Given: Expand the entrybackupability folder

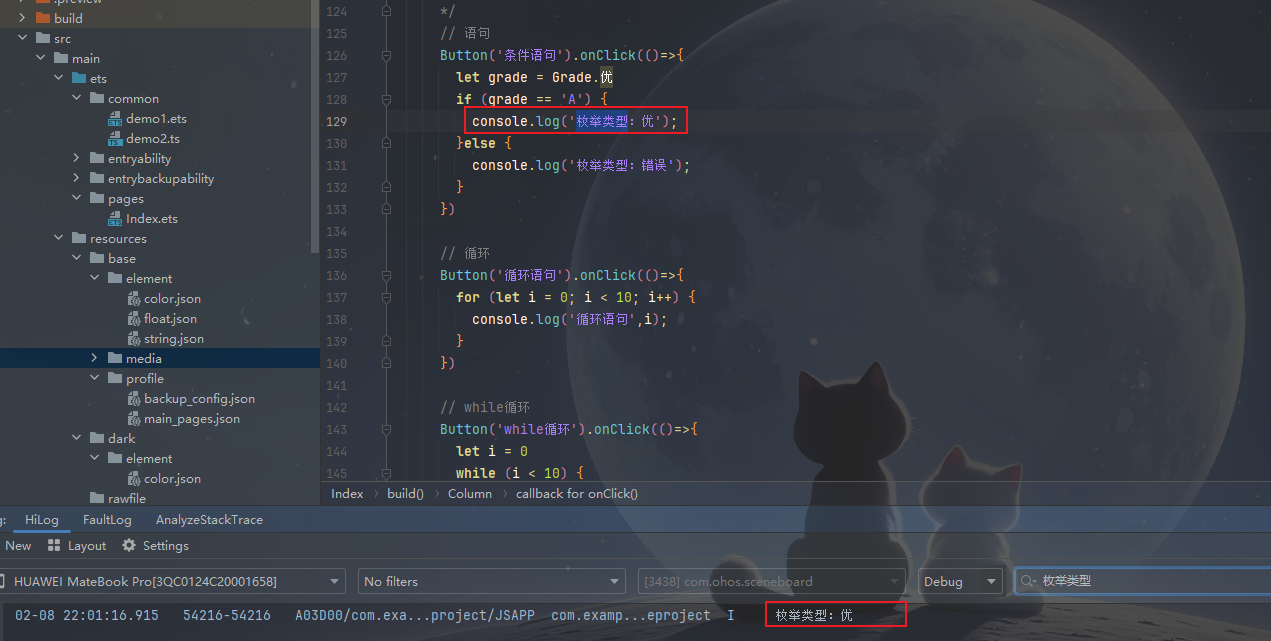Looking at the screenshot, I should pos(77,178).
